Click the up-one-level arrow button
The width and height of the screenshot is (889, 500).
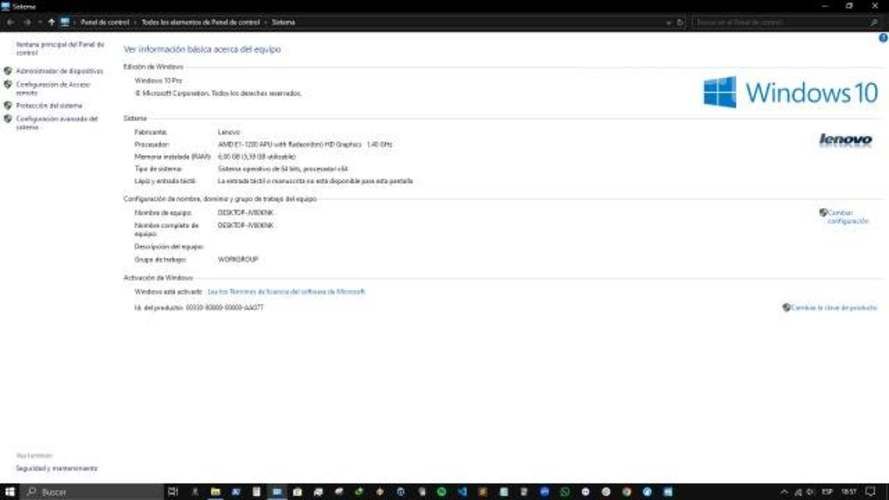click(x=51, y=21)
